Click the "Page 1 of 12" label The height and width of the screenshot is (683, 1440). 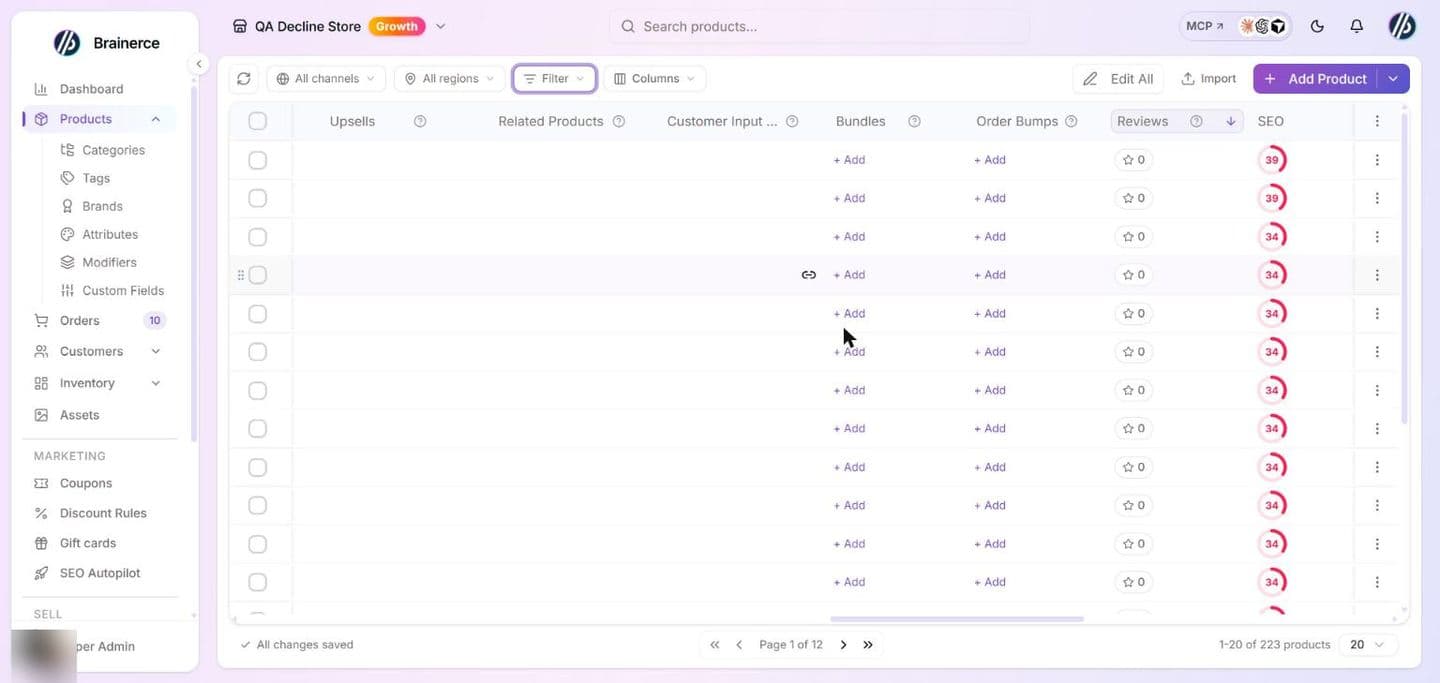(791, 645)
